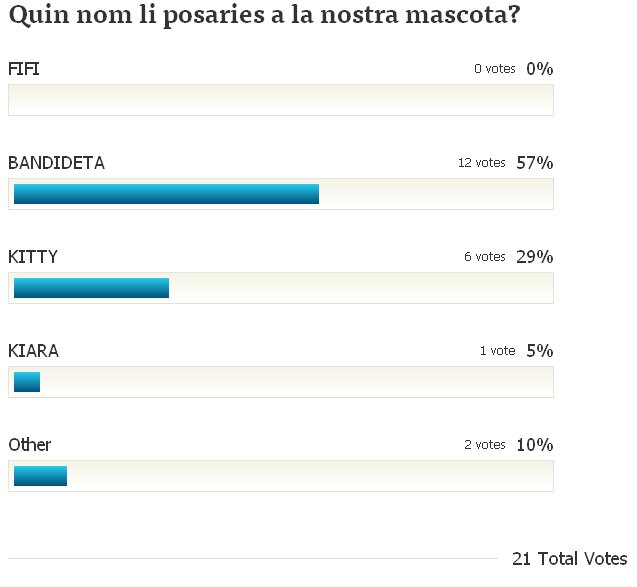Select the KIARA option label

[33, 351]
